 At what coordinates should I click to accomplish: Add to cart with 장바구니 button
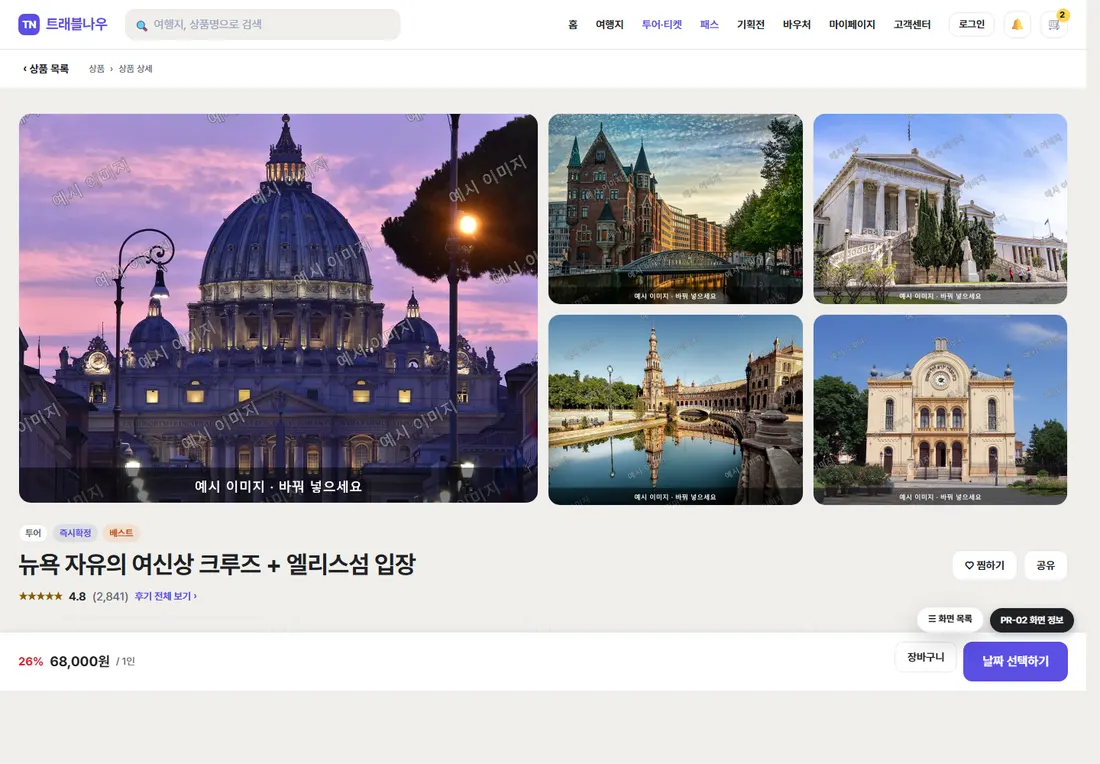tap(925, 657)
